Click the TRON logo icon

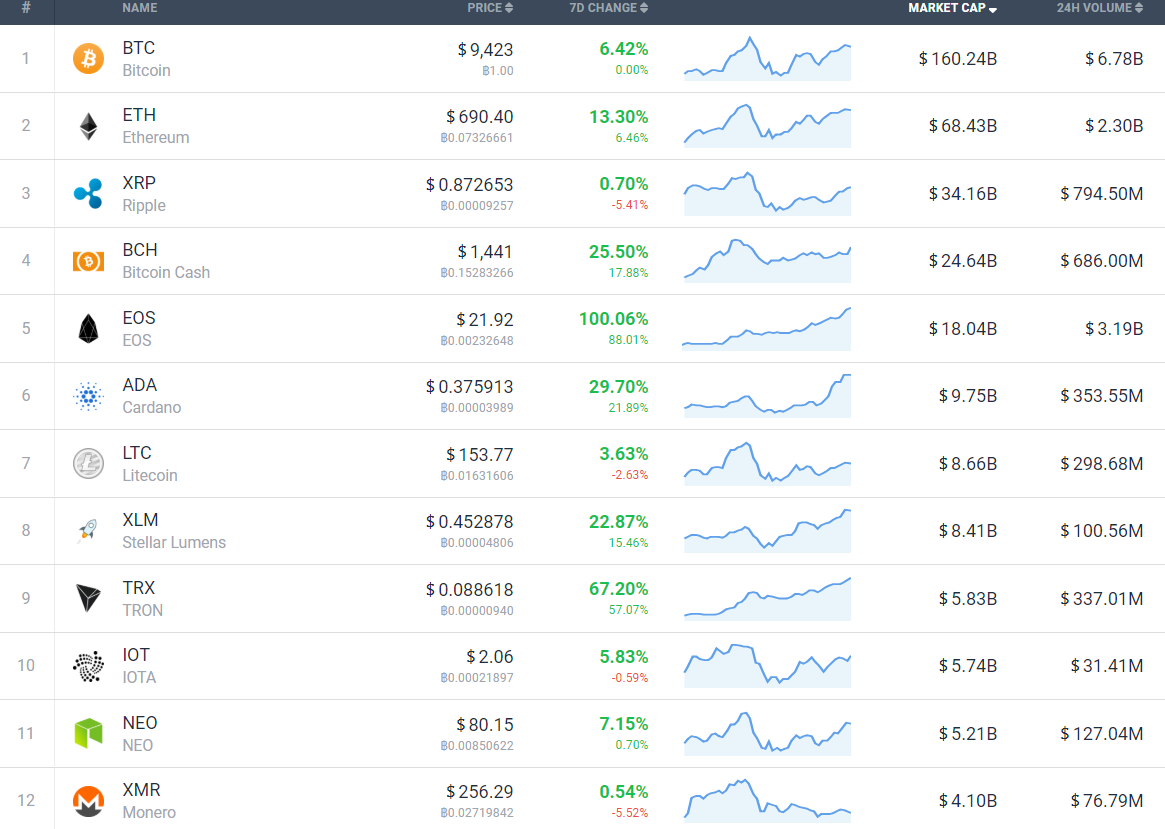click(88, 598)
